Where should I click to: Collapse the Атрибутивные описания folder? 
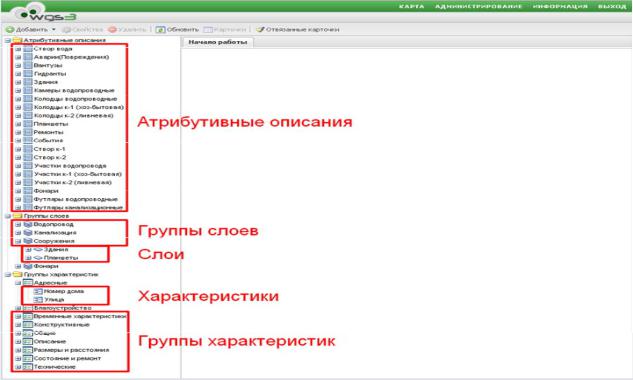tap(8, 40)
